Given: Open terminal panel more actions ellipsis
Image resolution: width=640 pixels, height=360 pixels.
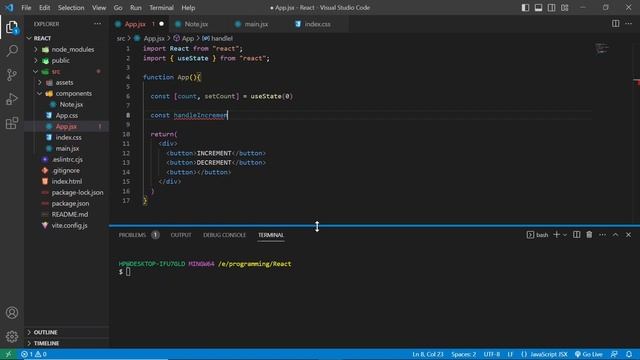Looking at the screenshot, I should (602, 235).
